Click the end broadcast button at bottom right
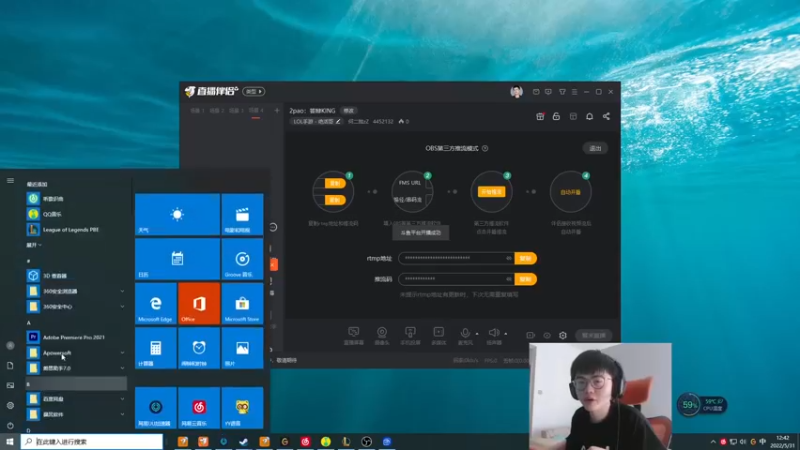The width and height of the screenshot is (800, 450). click(x=594, y=335)
